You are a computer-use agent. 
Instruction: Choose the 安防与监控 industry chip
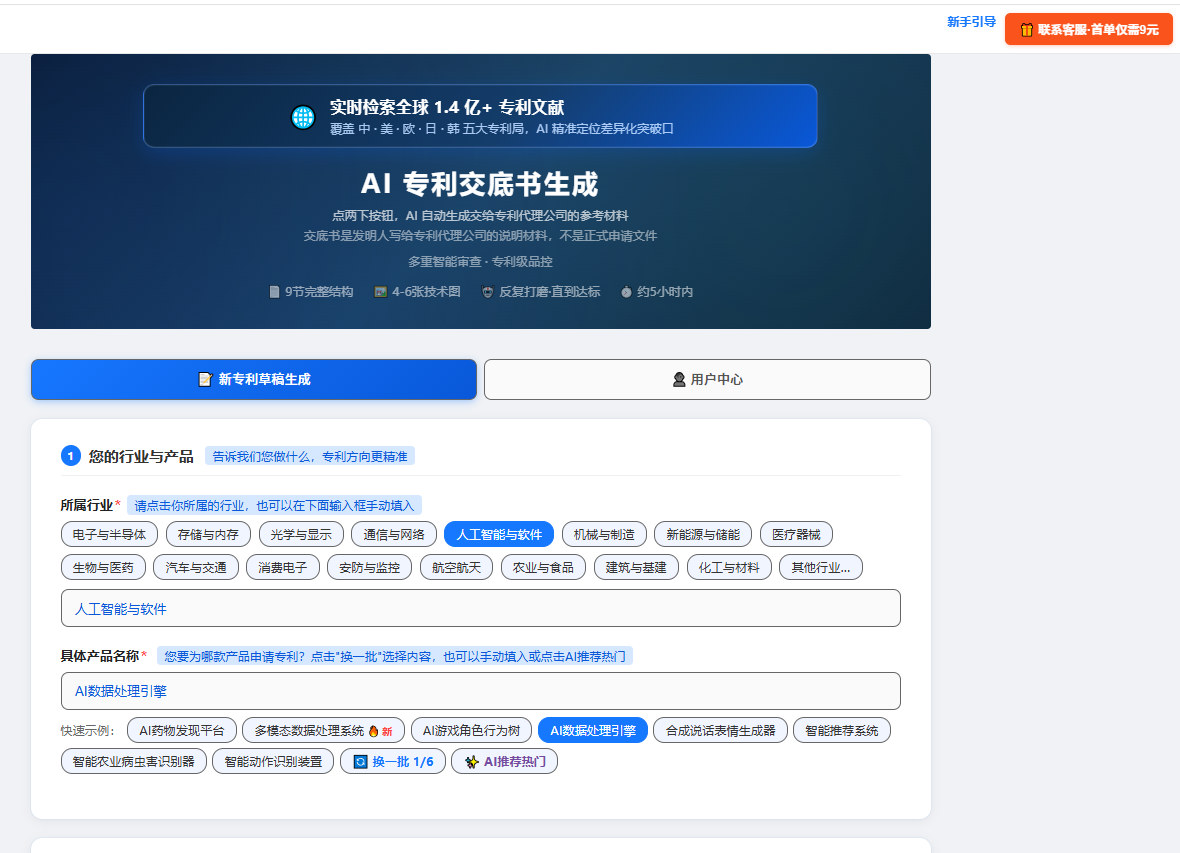[x=370, y=568]
